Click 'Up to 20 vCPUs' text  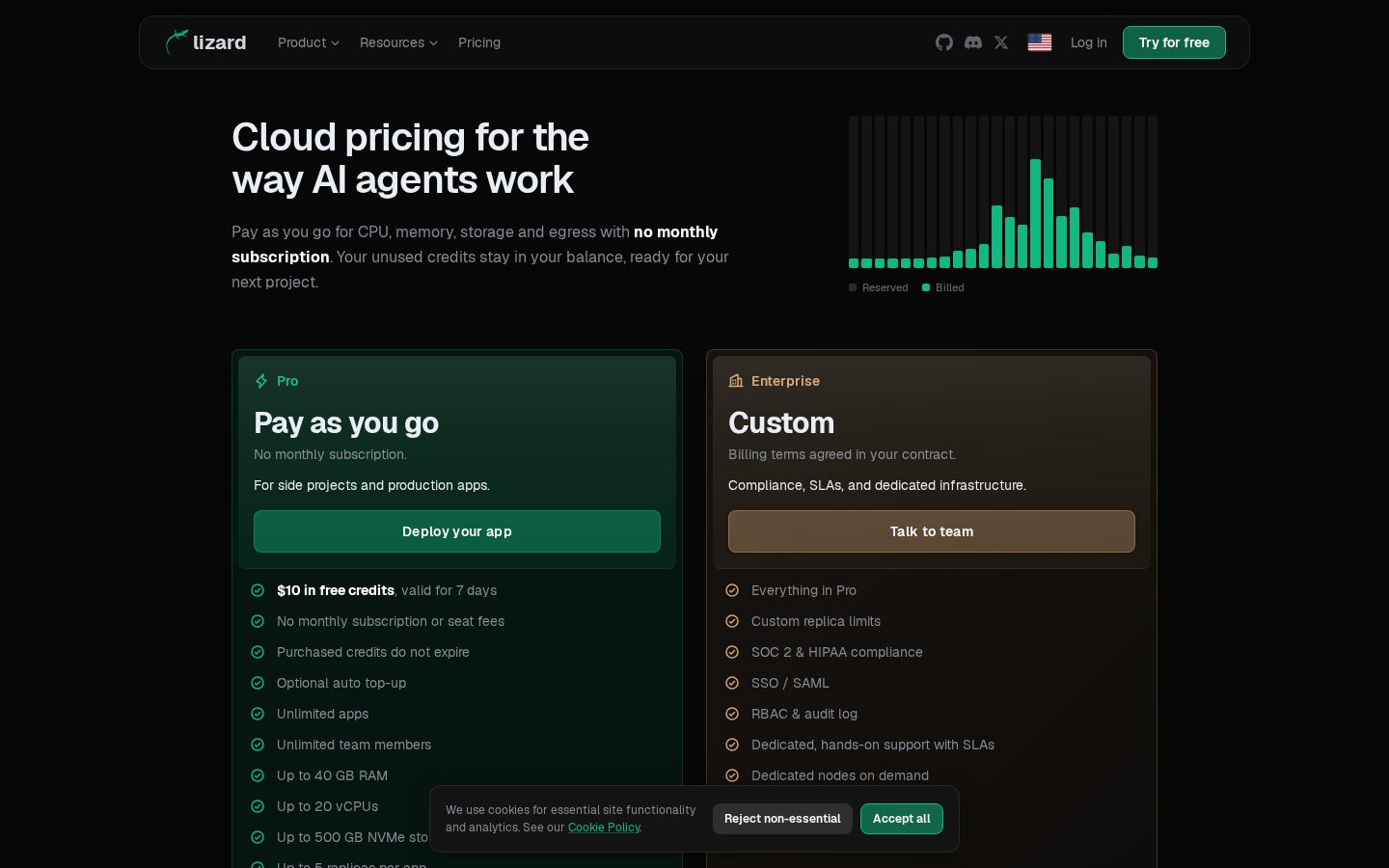328,806
